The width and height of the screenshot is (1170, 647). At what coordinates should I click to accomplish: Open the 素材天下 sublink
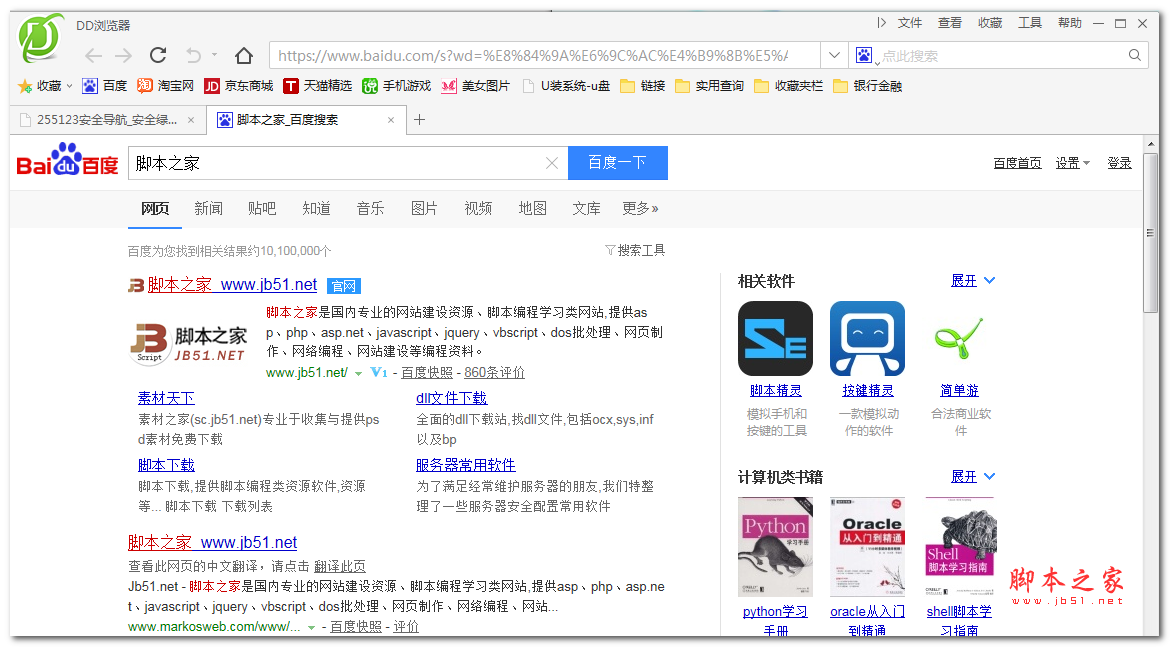(x=166, y=398)
